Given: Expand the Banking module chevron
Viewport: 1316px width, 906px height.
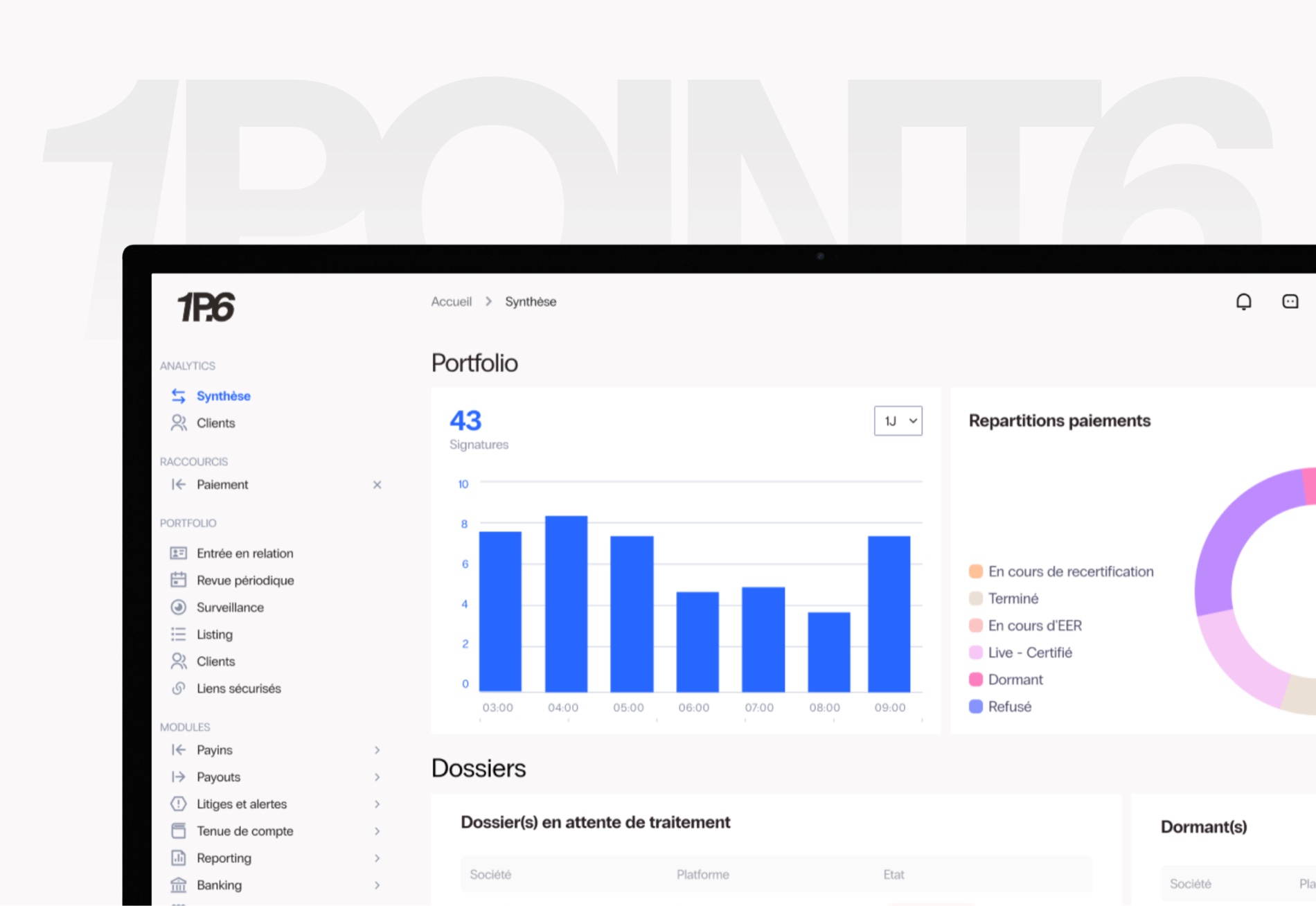Looking at the screenshot, I should [x=377, y=885].
